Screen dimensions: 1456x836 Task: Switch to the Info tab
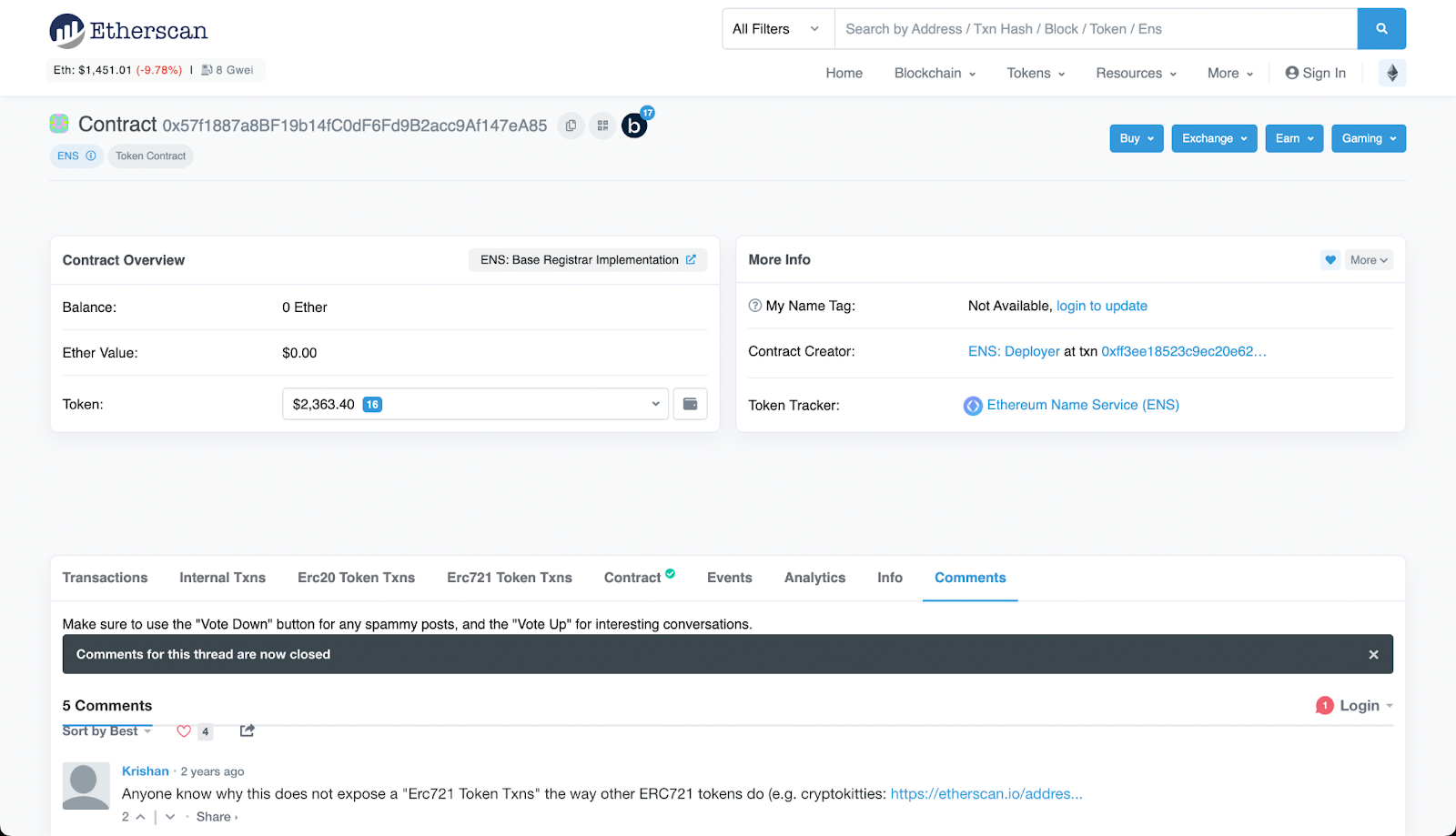[890, 578]
